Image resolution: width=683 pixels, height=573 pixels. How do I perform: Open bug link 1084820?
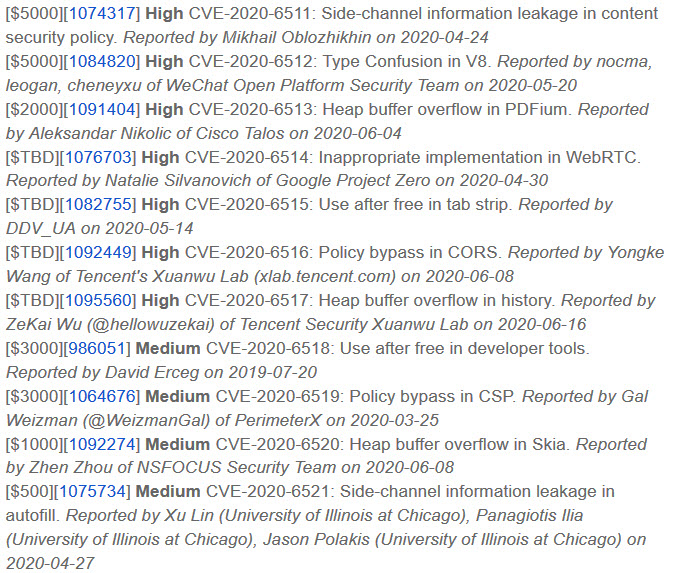[x=102, y=61]
